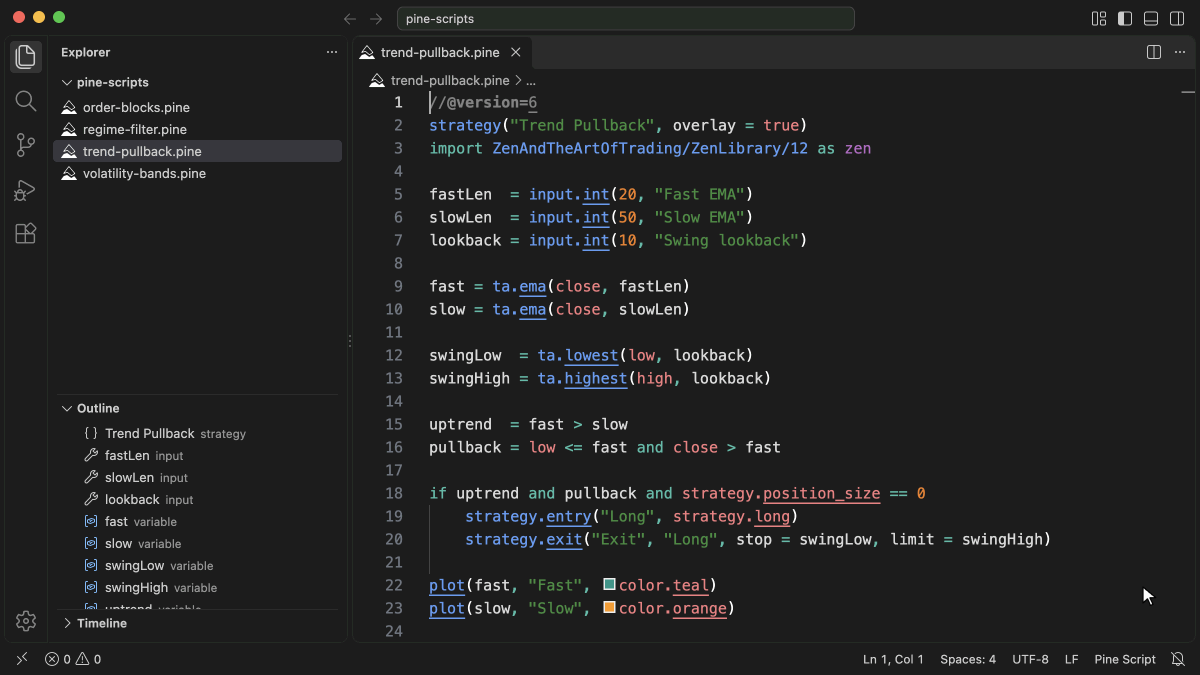Split the editor to the right

(1154, 52)
